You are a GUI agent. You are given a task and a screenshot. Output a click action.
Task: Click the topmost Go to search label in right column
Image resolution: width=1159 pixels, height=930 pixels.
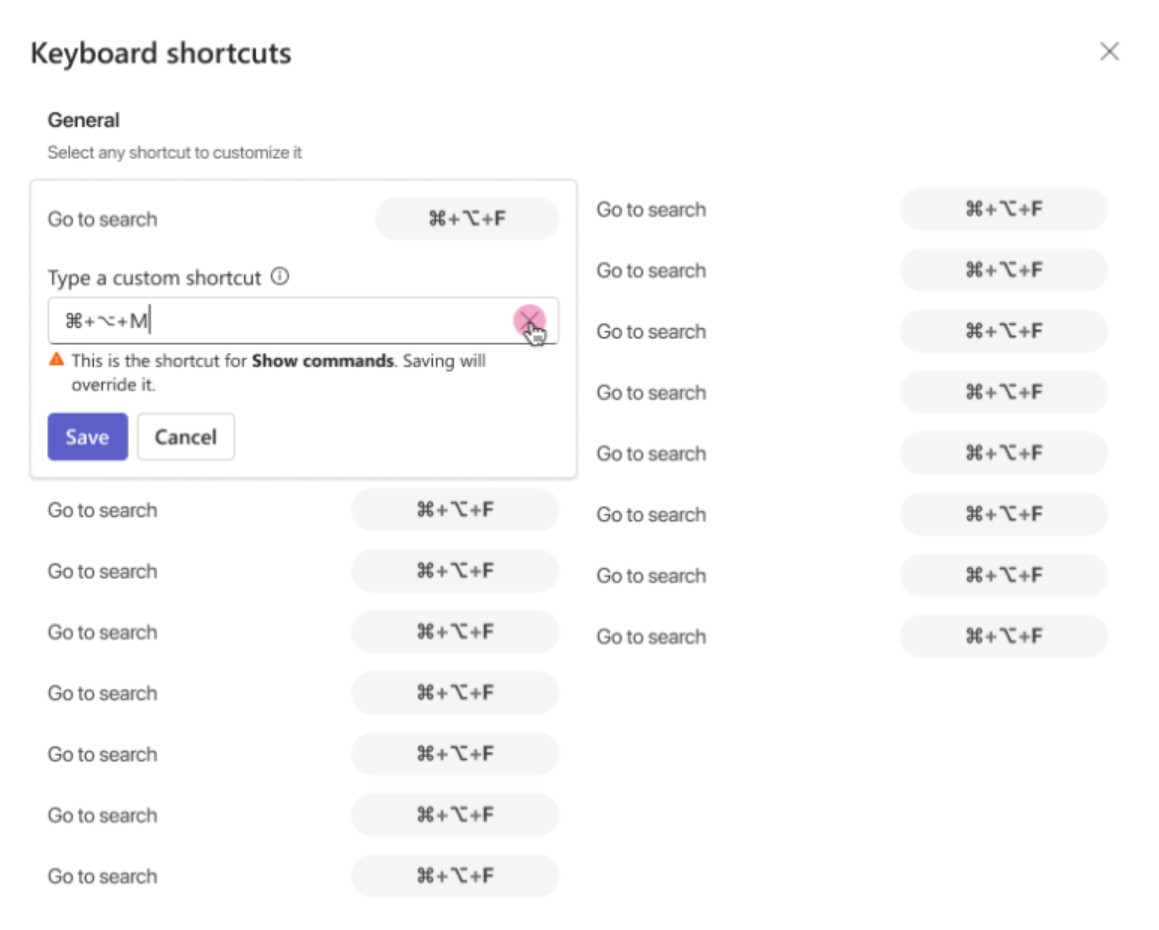click(650, 210)
